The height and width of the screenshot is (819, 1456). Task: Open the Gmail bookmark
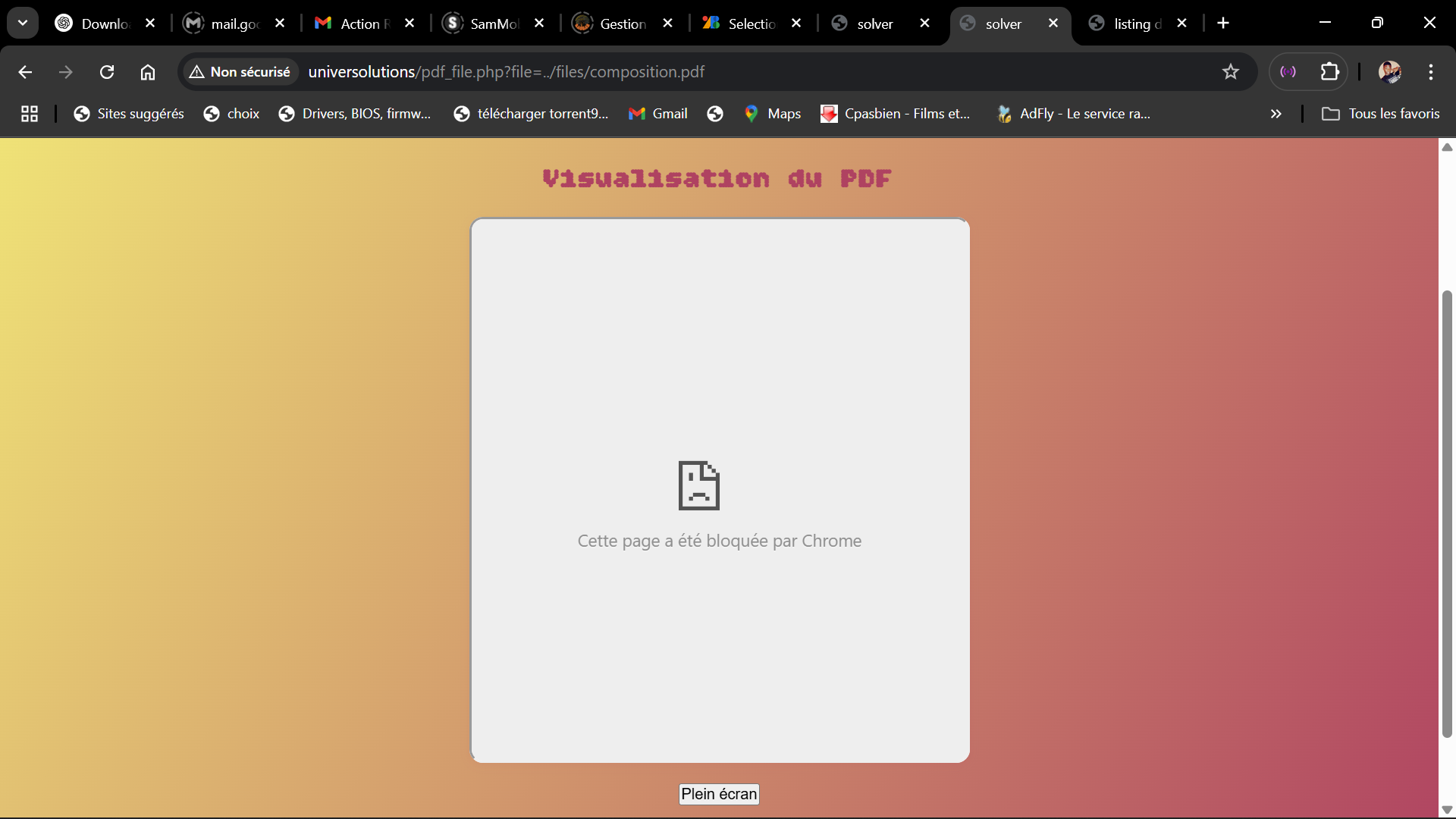click(658, 114)
